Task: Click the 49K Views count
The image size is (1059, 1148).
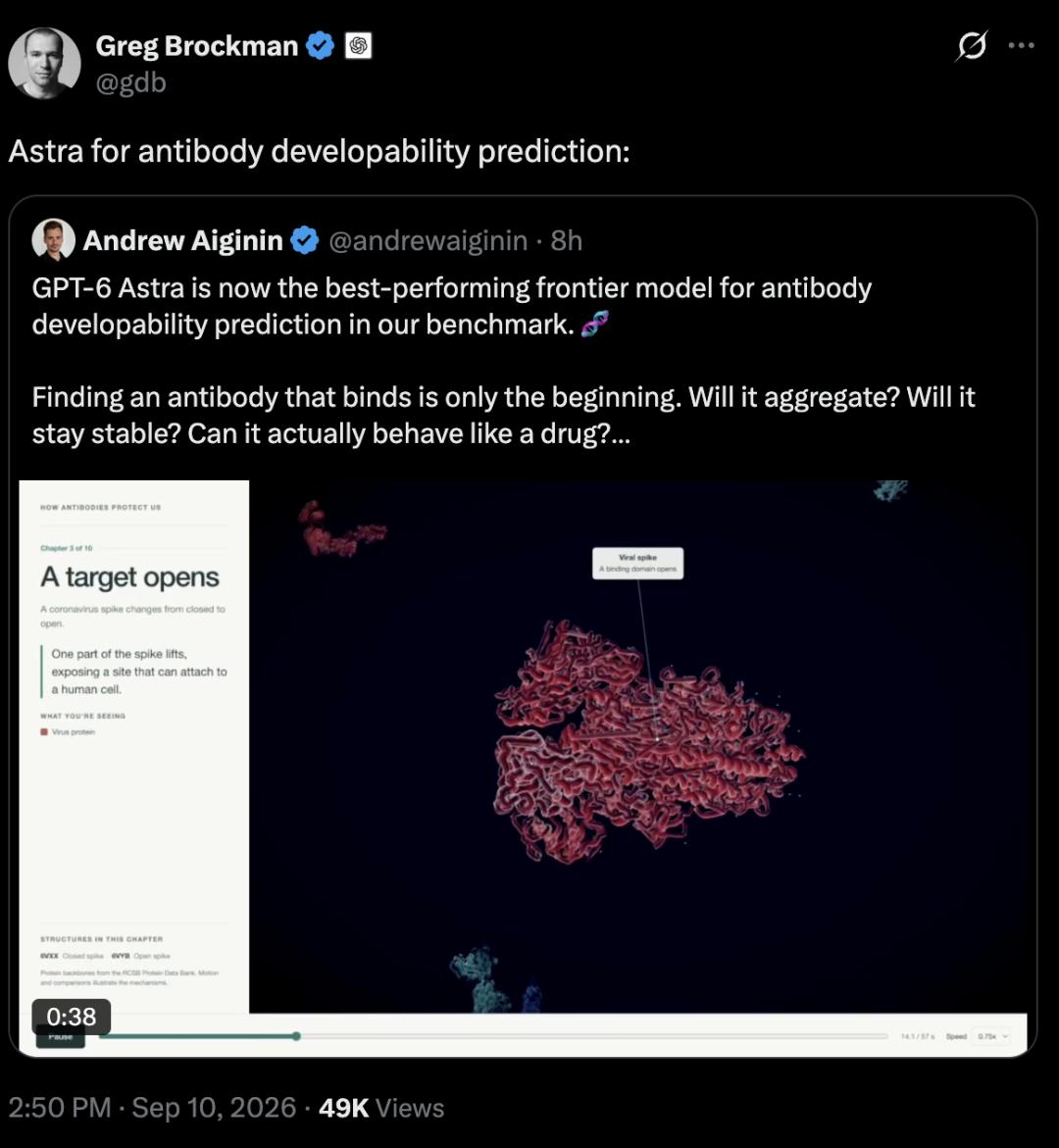Action: coord(381,1107)
